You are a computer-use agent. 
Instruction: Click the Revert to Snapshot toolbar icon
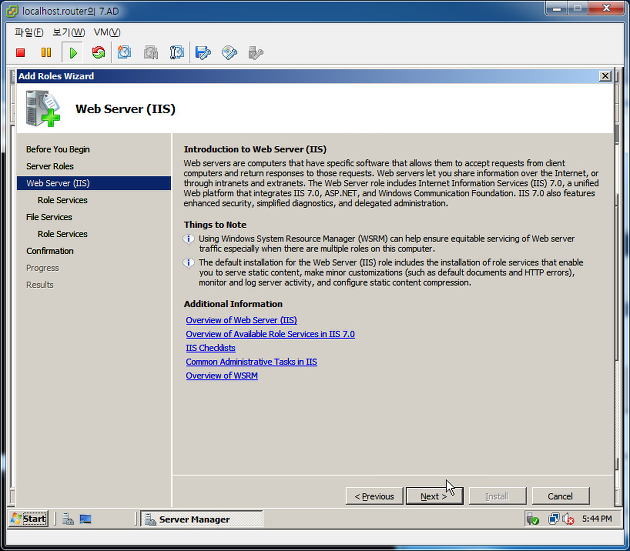coord(151,53)
